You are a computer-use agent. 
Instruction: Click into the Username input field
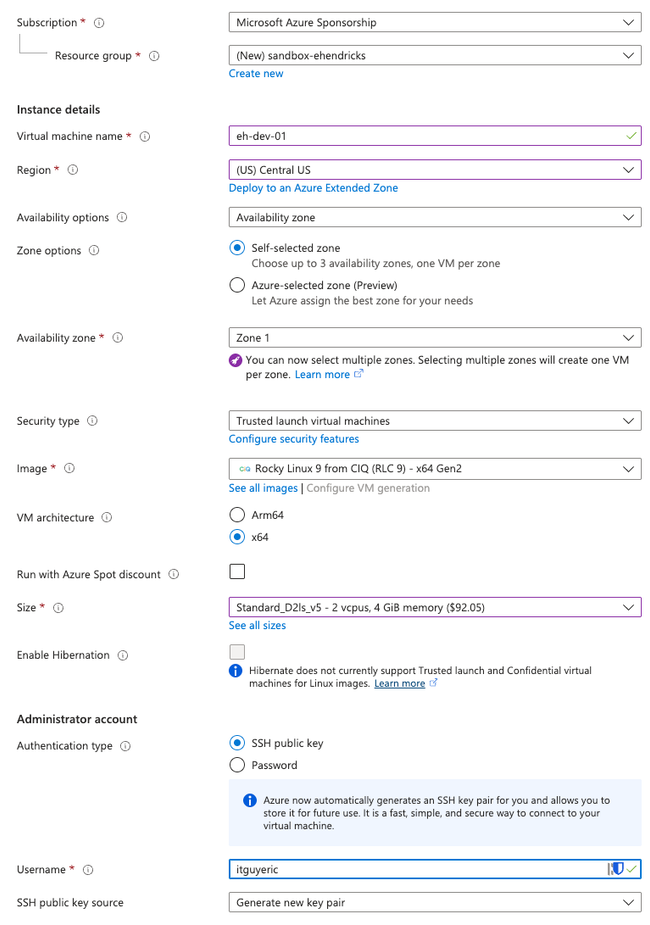(416, 869)
